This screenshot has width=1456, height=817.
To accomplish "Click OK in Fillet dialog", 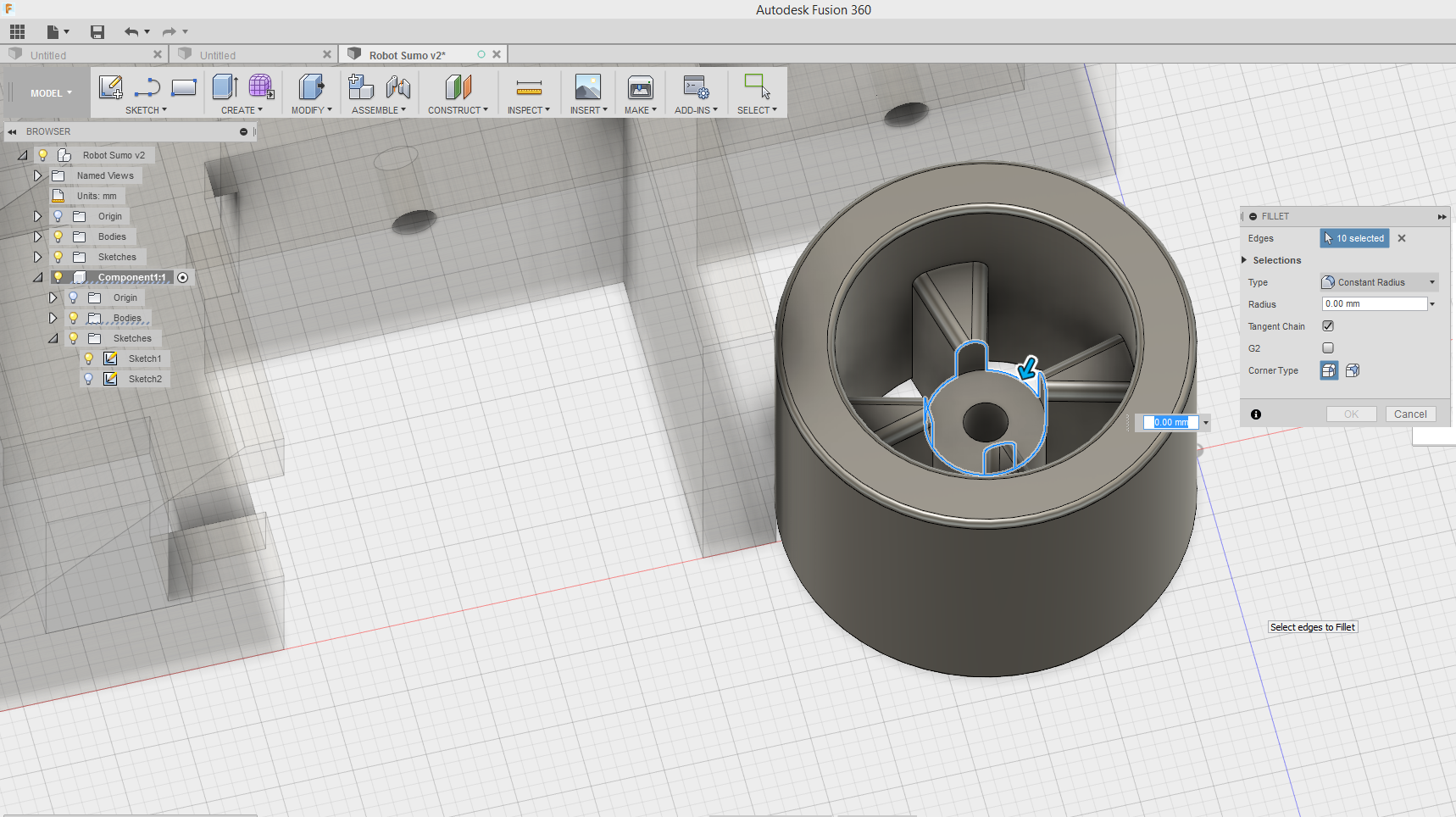I will tap(1351, 414).
